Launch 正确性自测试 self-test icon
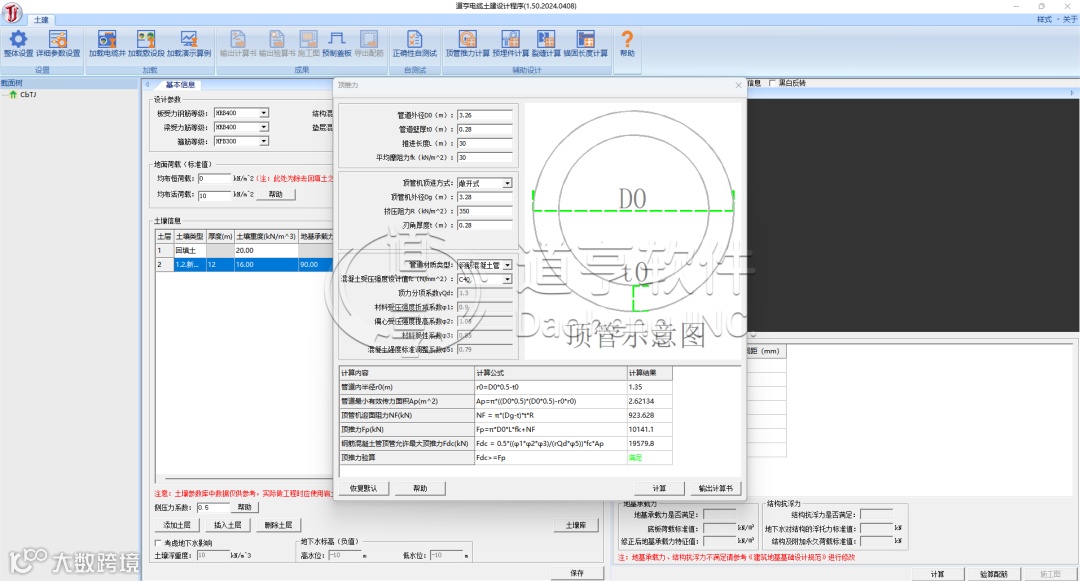The height and width of the screenshot is (582, 1080). [414, 41]
